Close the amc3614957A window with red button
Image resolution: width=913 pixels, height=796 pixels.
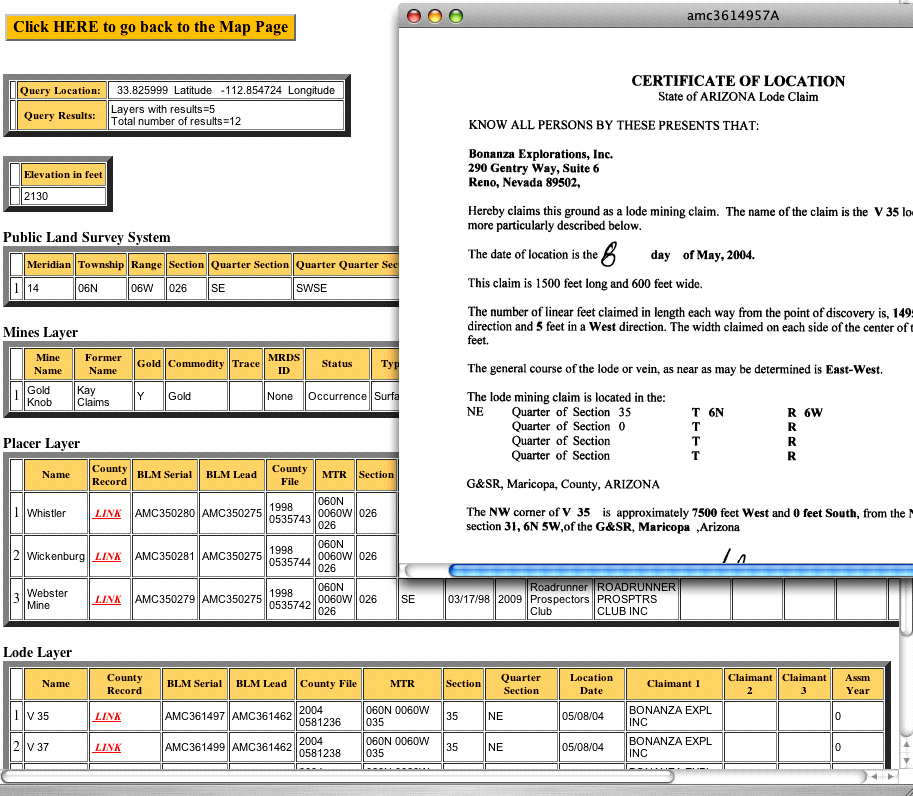(x=414, y=16)
